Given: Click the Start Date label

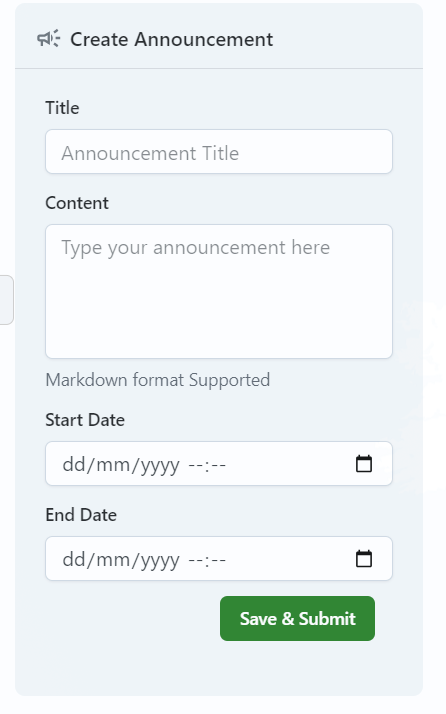Looking at the screenshot, I should 85,420.
